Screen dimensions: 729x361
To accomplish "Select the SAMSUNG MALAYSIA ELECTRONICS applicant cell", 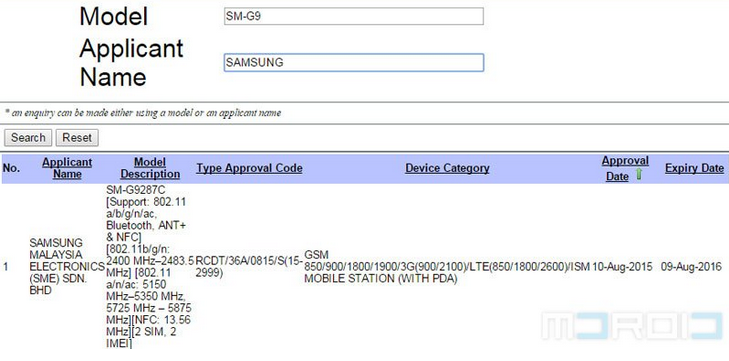I will (x=67, y=267).
